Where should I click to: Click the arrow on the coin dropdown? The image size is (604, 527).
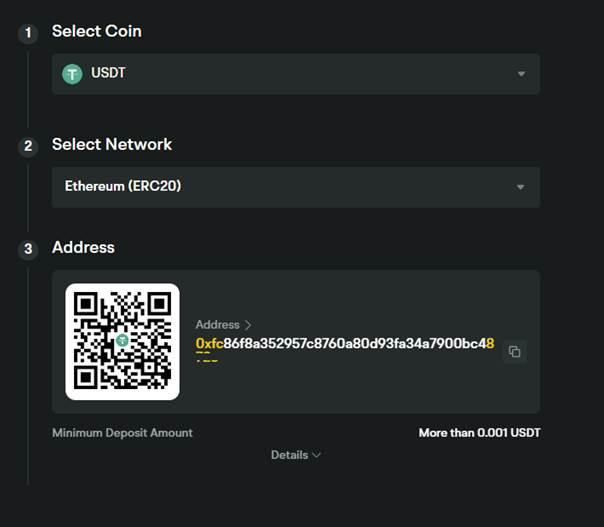point(520,74)
